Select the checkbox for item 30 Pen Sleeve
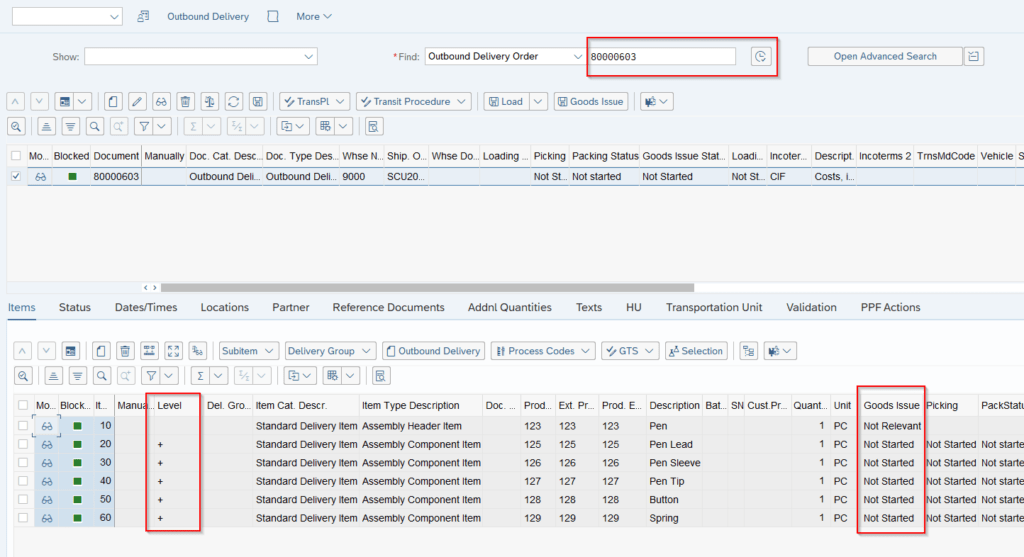 coord(23,463)
